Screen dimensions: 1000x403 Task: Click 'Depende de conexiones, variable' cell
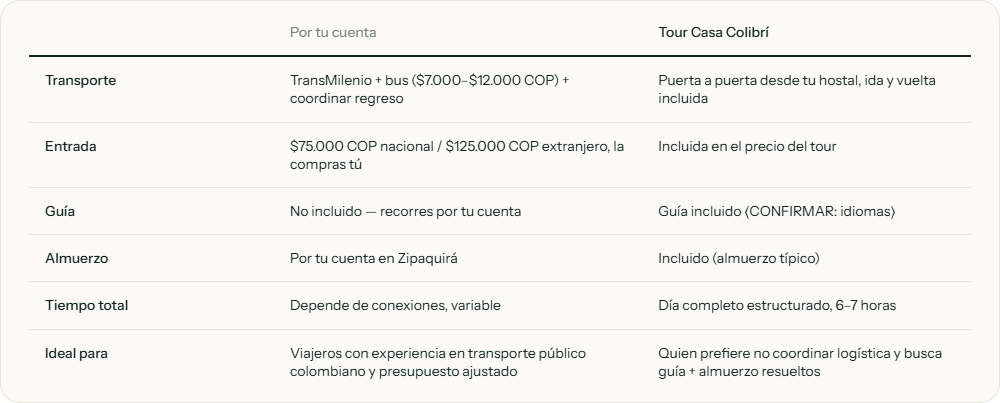pos(395,305)
